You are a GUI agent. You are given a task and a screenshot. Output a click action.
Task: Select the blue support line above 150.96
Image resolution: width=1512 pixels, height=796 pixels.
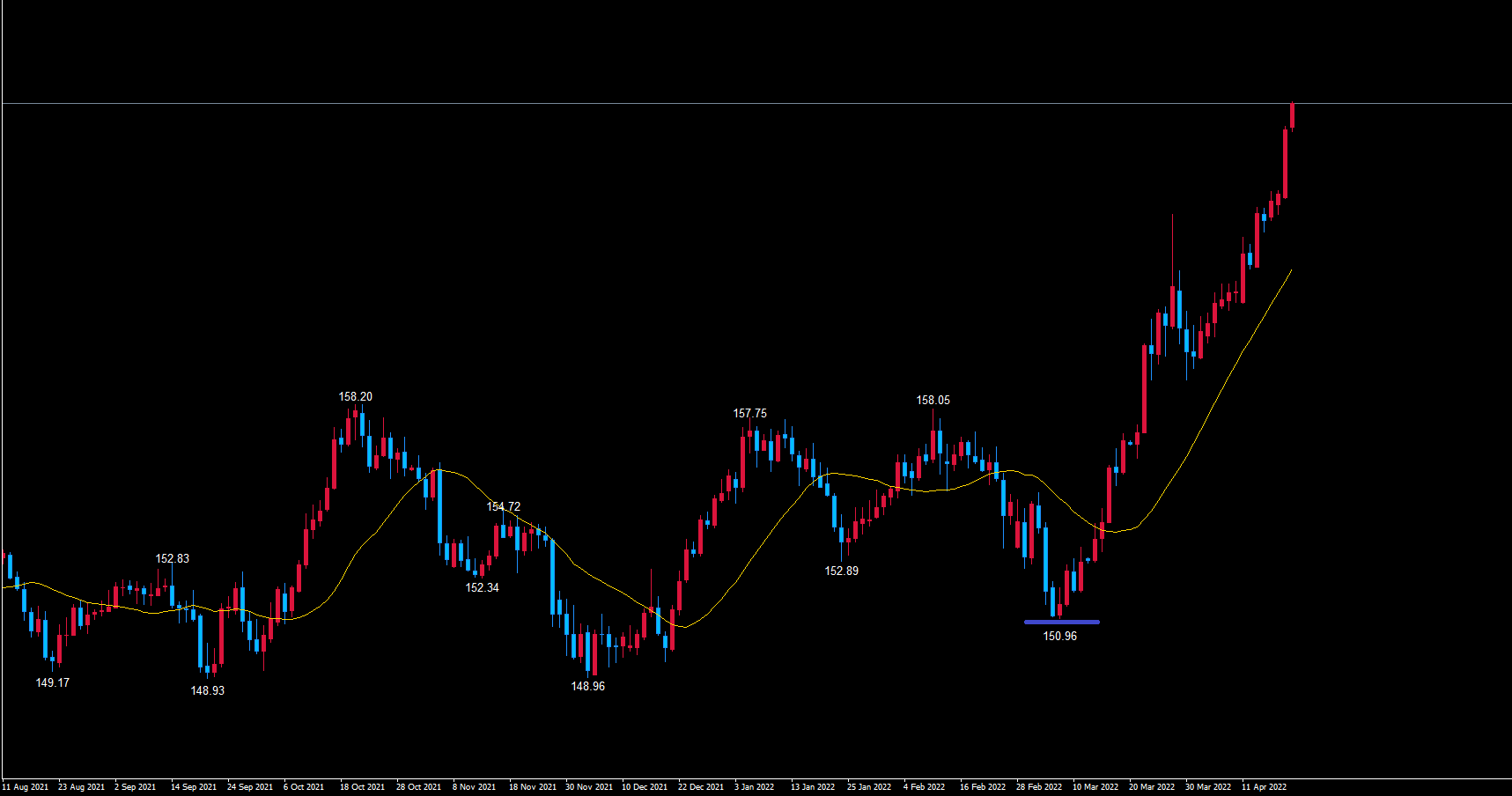click(1061, 622)
